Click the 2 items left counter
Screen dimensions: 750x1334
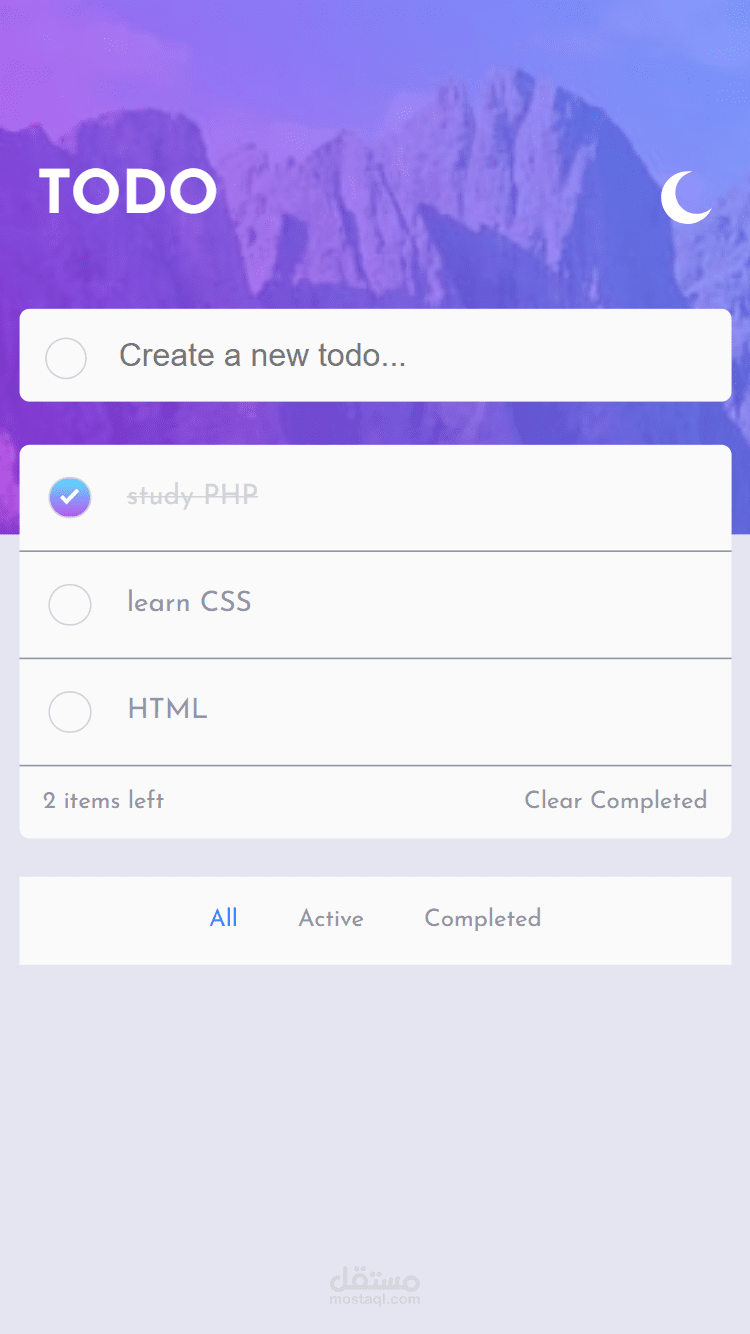click(x=104, y=800)
